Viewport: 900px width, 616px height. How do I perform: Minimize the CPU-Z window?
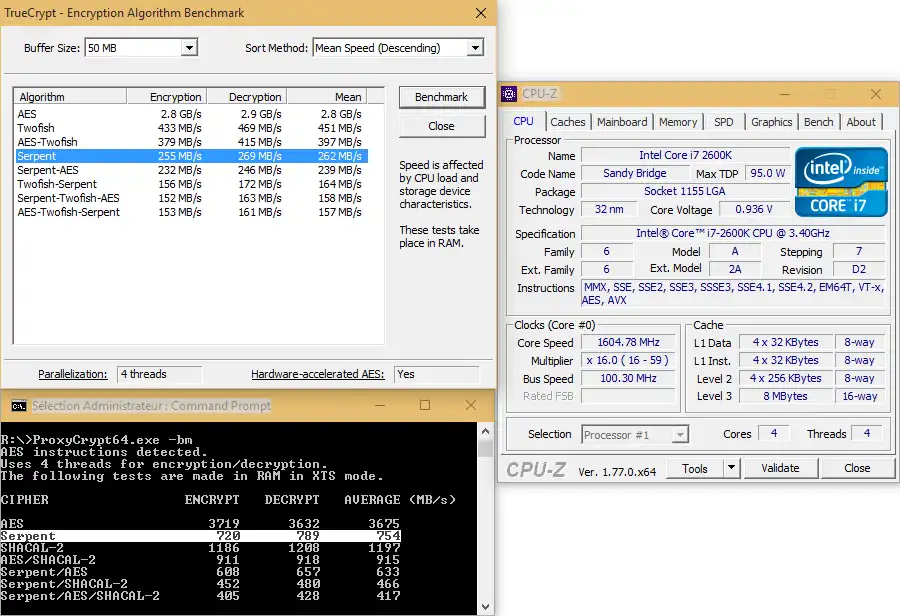coord(785,94)
